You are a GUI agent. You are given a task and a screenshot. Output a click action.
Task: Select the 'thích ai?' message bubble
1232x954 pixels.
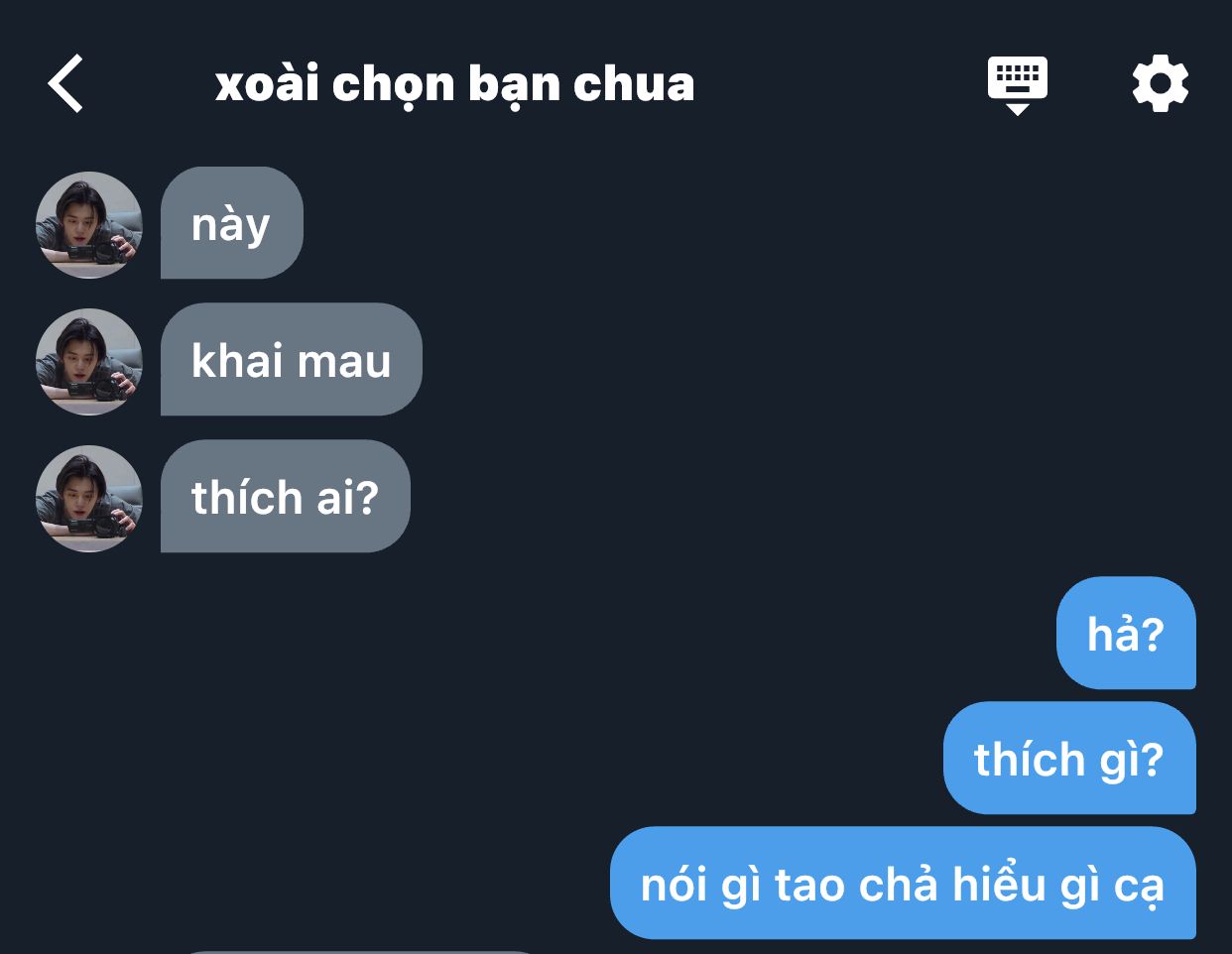pyautogui.click(x=286, y=497)
